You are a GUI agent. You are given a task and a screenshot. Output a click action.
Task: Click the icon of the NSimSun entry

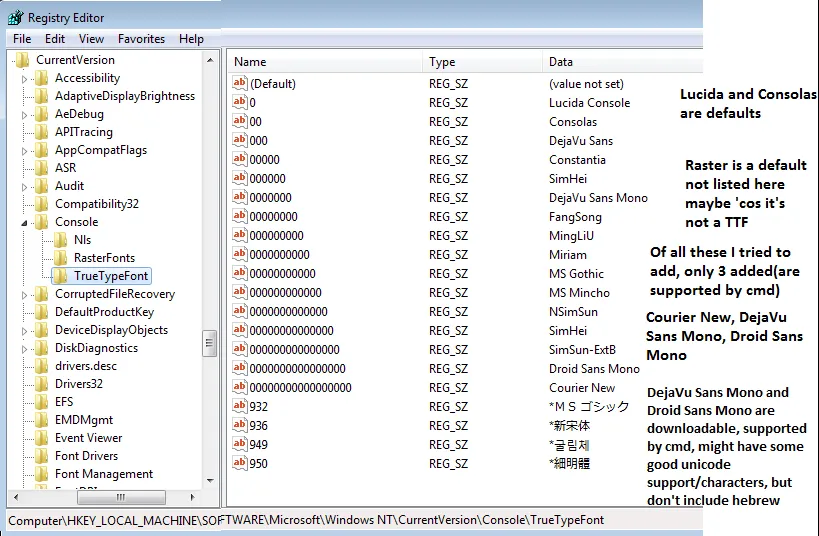(x=240, y=311)
